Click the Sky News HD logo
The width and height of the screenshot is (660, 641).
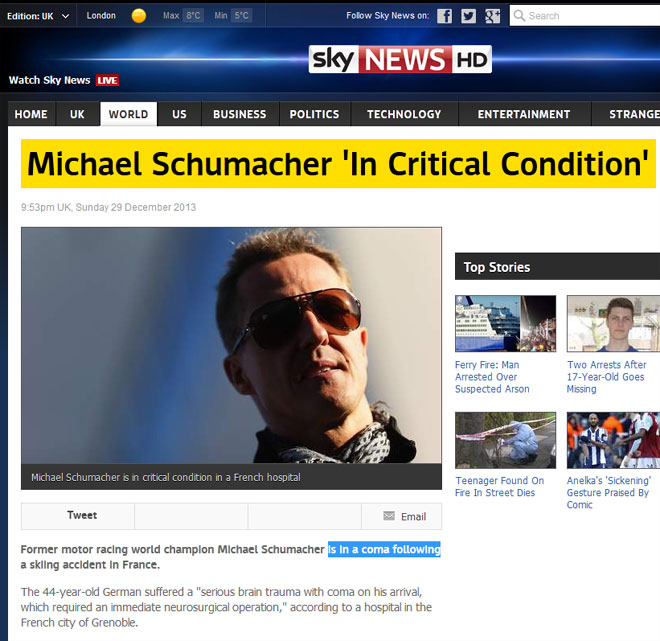400,59
